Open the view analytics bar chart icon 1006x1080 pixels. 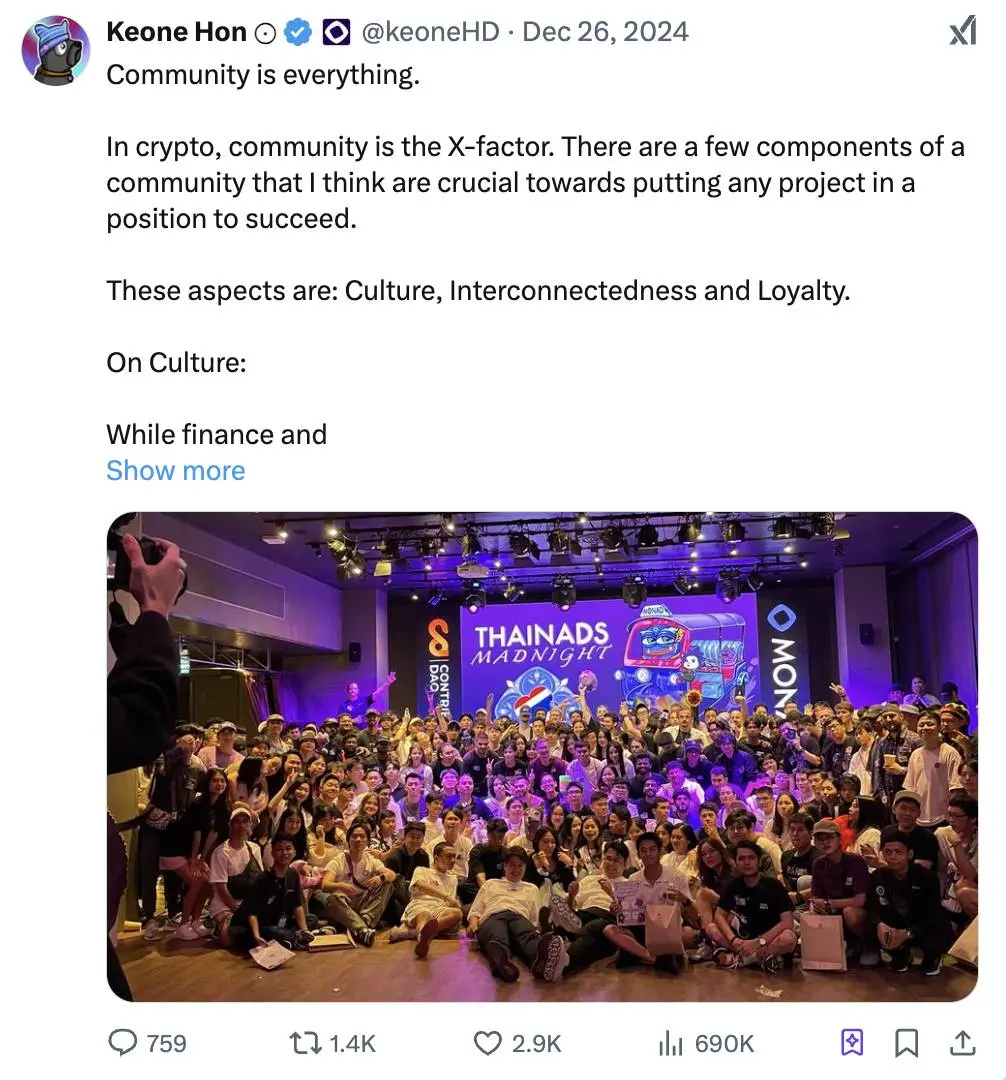pyautogui.click(x=669, y=1043)
